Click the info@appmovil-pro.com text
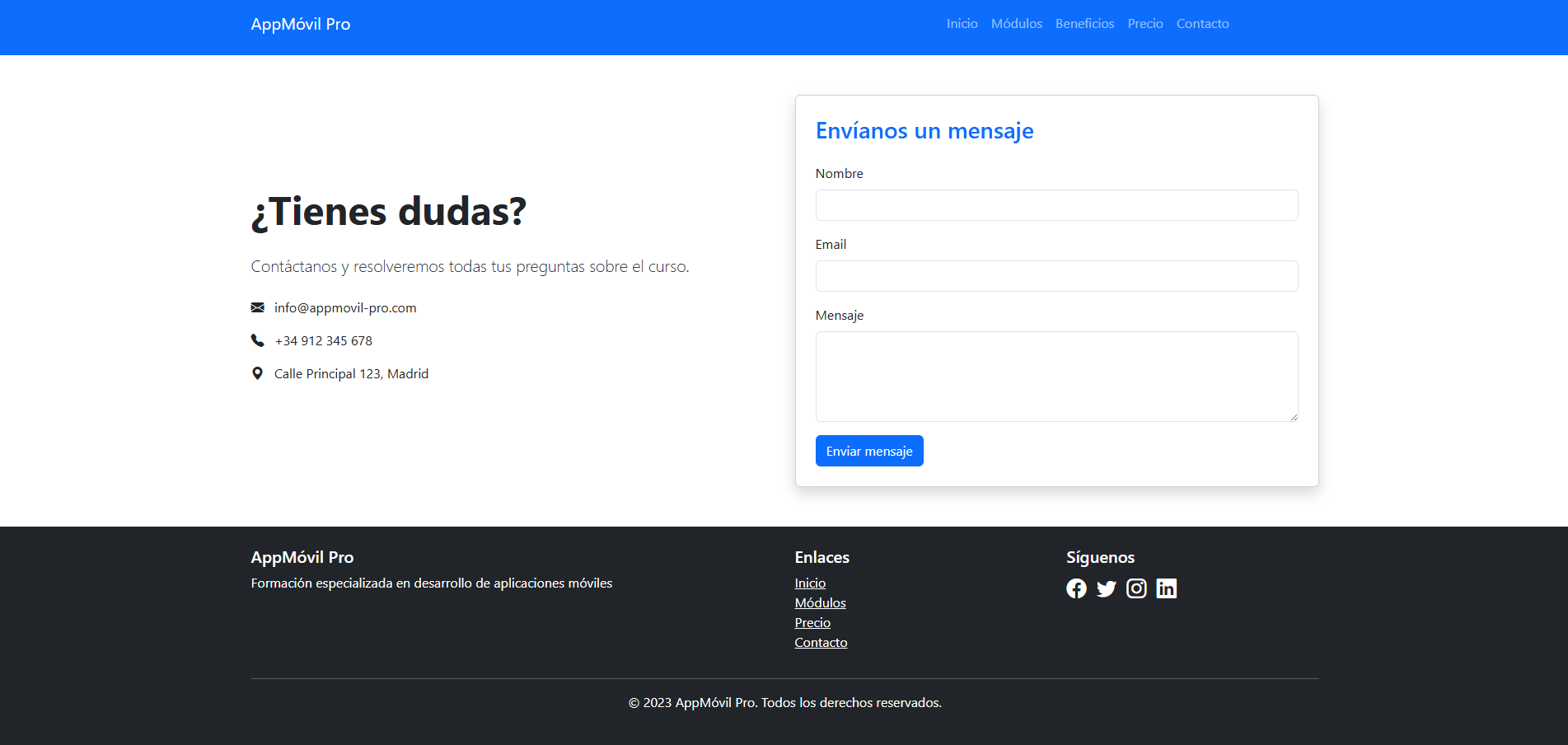 pos(345,307)
